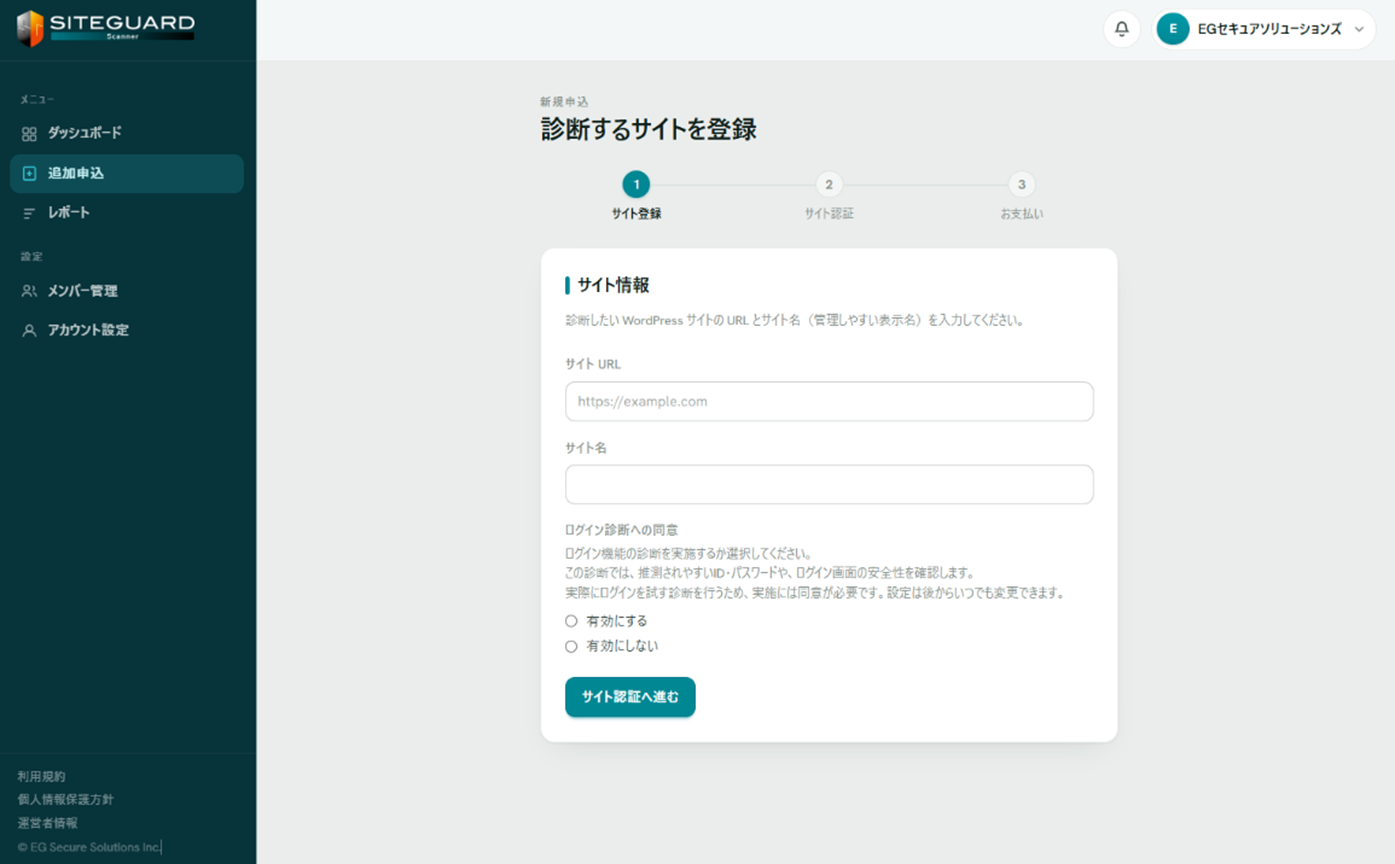Image resolution: width=1395 pixels, height=864 pixels.
Task: Click the ログイン診断への同意 label
Action: tap(623, 530)
